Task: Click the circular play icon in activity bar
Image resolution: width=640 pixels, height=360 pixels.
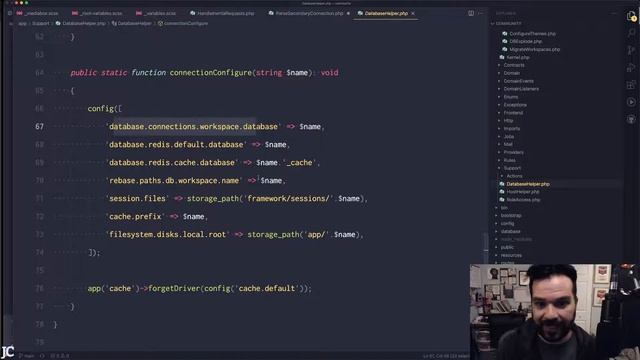Action: (x=631, y=102)
